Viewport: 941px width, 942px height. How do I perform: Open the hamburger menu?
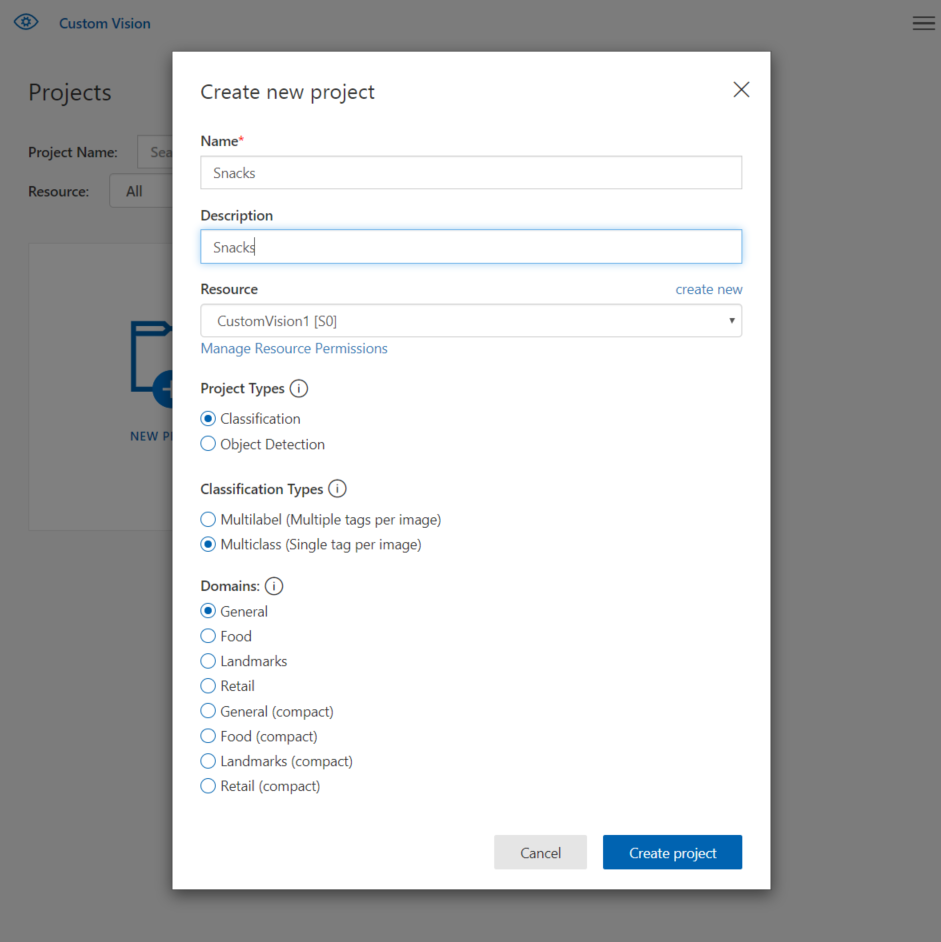pos(923,23)
